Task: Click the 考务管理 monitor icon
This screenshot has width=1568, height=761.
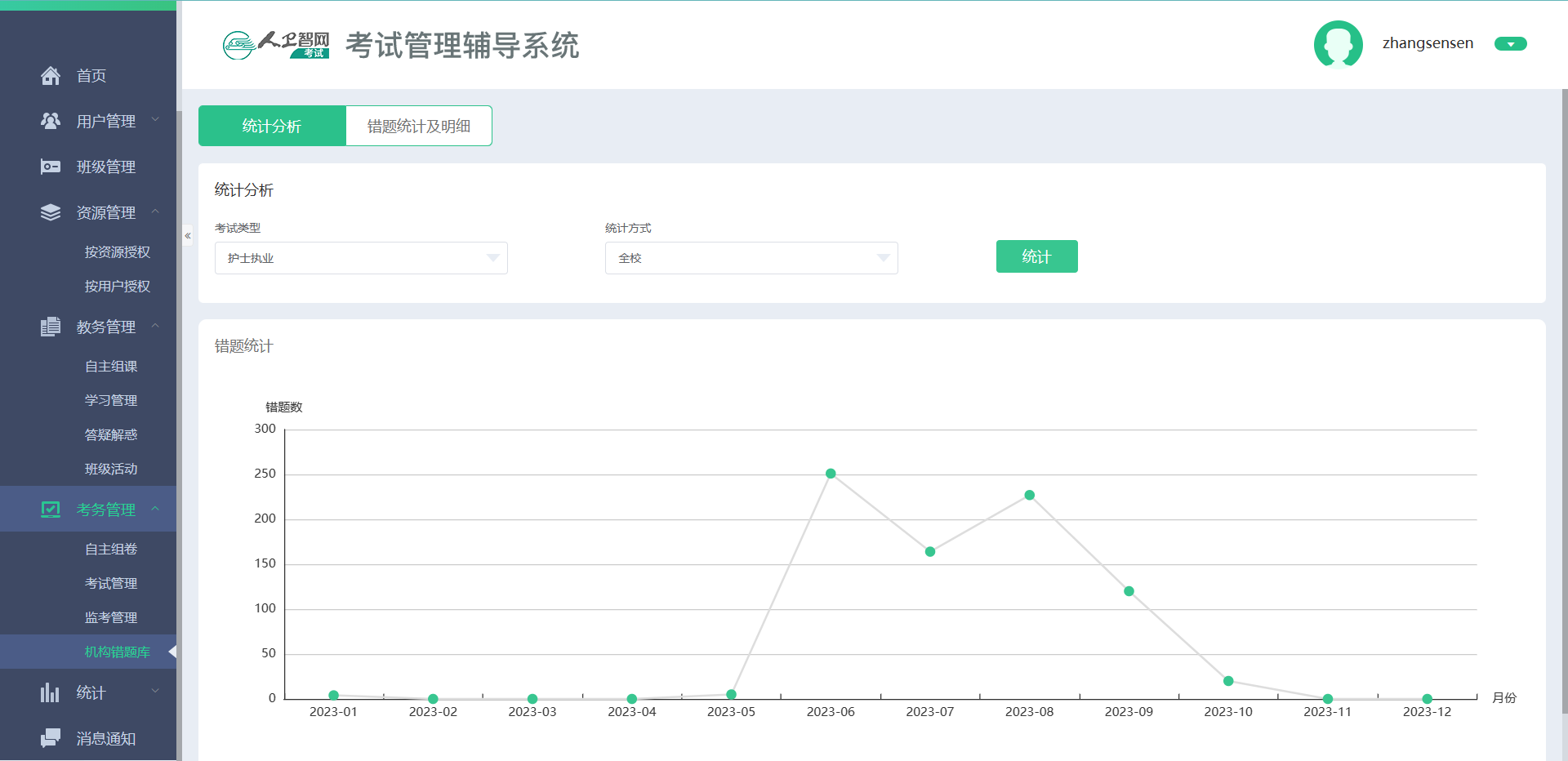Action: point(51,510)
